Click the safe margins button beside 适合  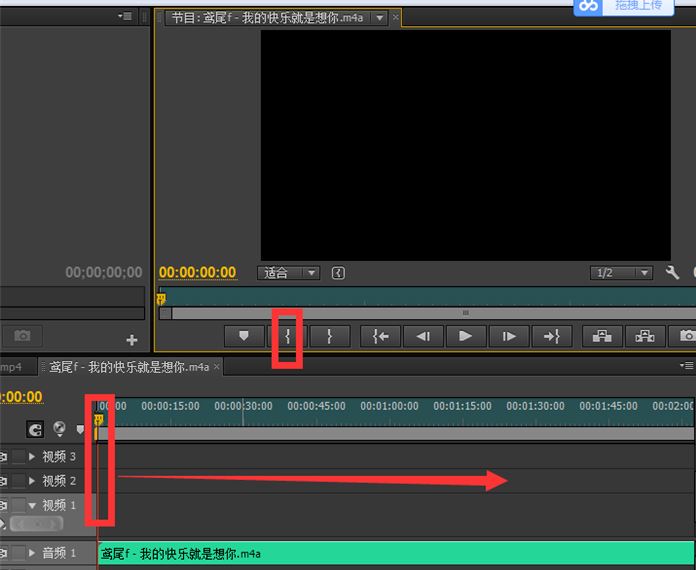(338, 273)
